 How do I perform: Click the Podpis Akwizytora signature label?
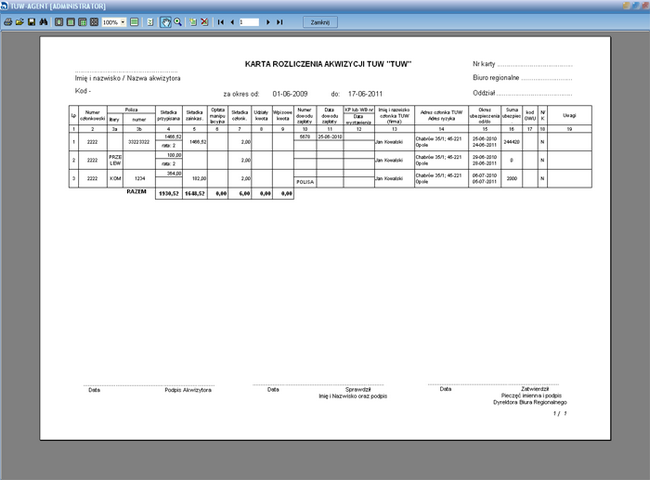point(188,390)
